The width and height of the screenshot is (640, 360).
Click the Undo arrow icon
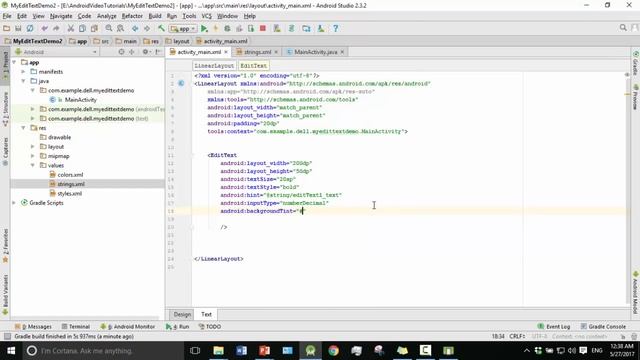point(44,29)
